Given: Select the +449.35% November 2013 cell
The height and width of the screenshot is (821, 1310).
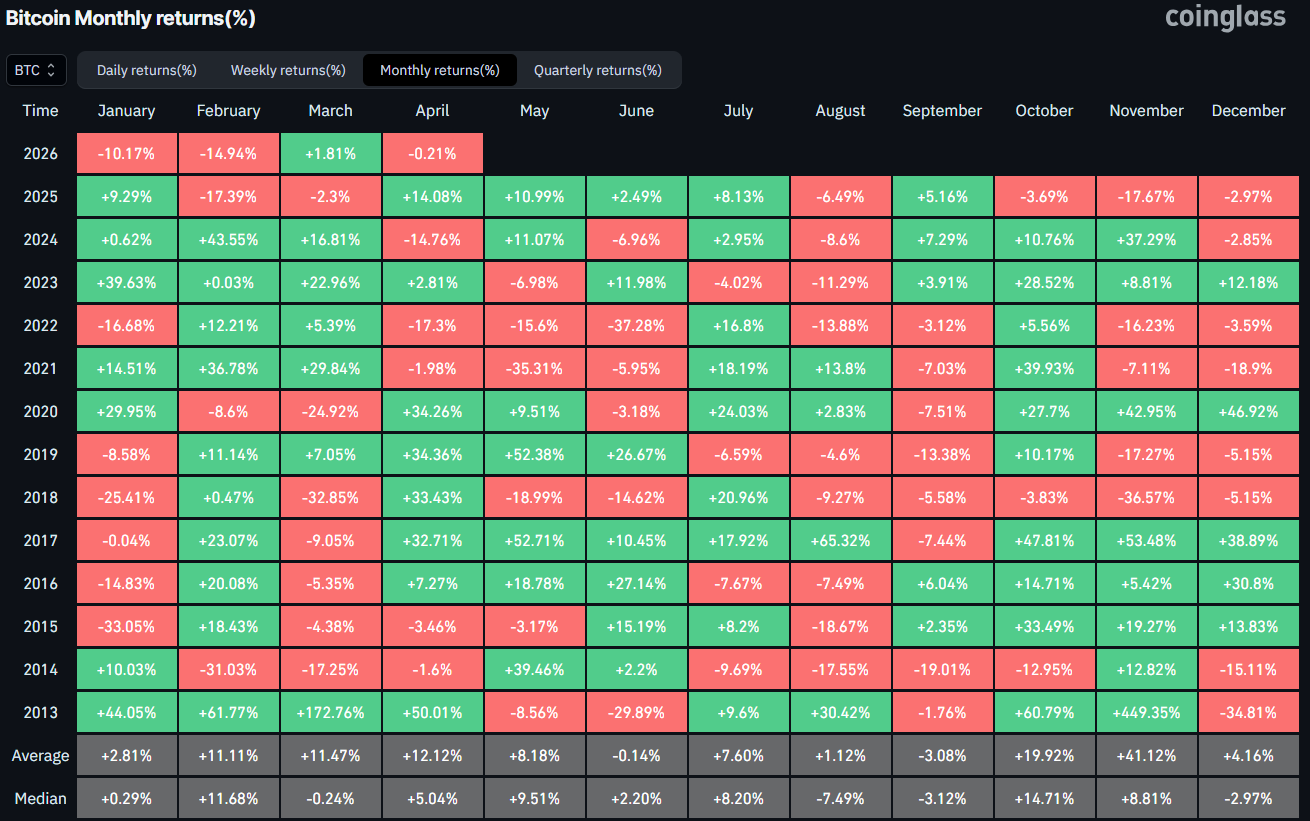Looking at the screenshot, I should click(1146, 712).
